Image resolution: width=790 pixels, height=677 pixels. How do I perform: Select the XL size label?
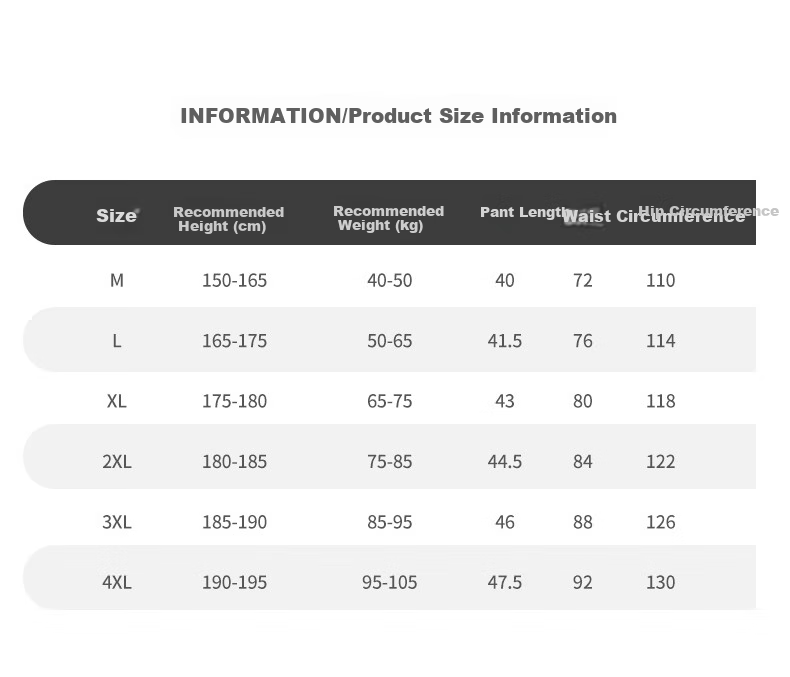[x=117, y=401]
